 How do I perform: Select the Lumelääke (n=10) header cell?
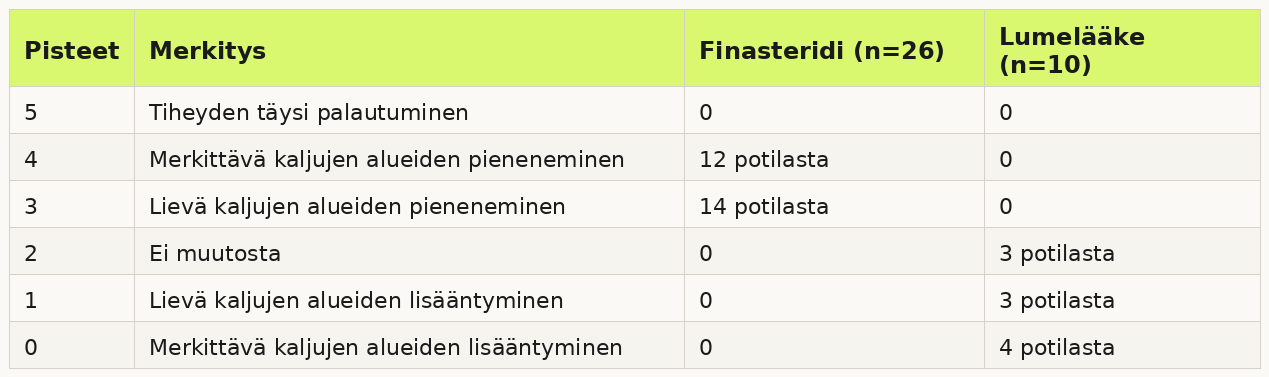pos(1122,48)
